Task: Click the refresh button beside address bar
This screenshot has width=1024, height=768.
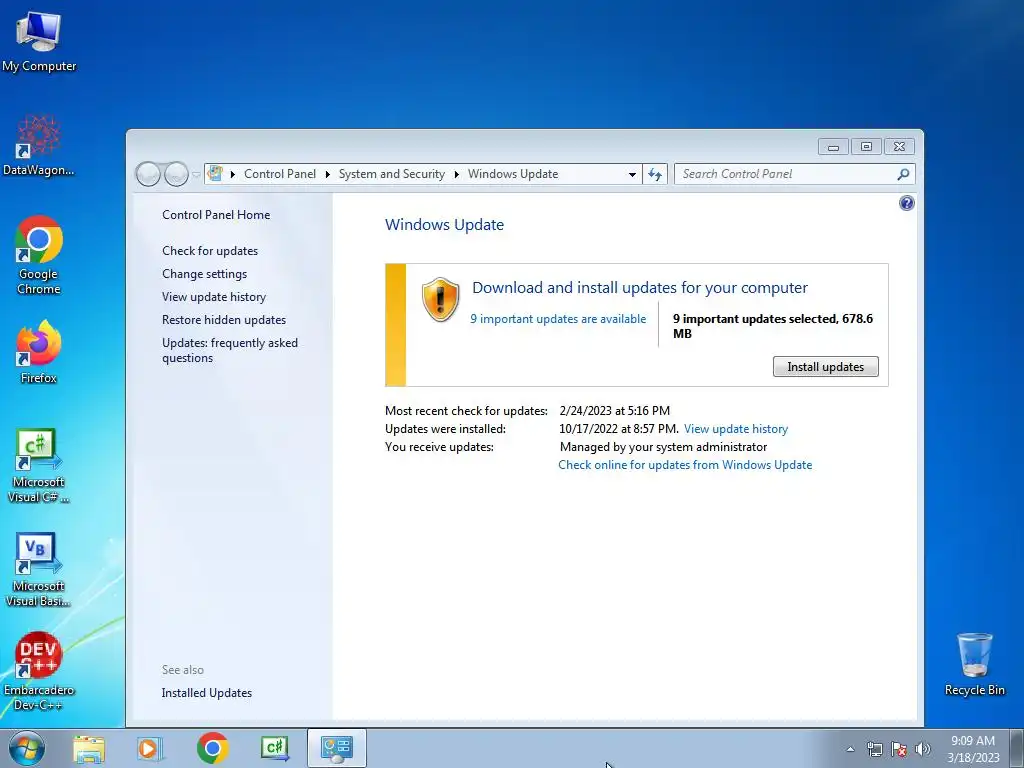Action: [655, 174]
